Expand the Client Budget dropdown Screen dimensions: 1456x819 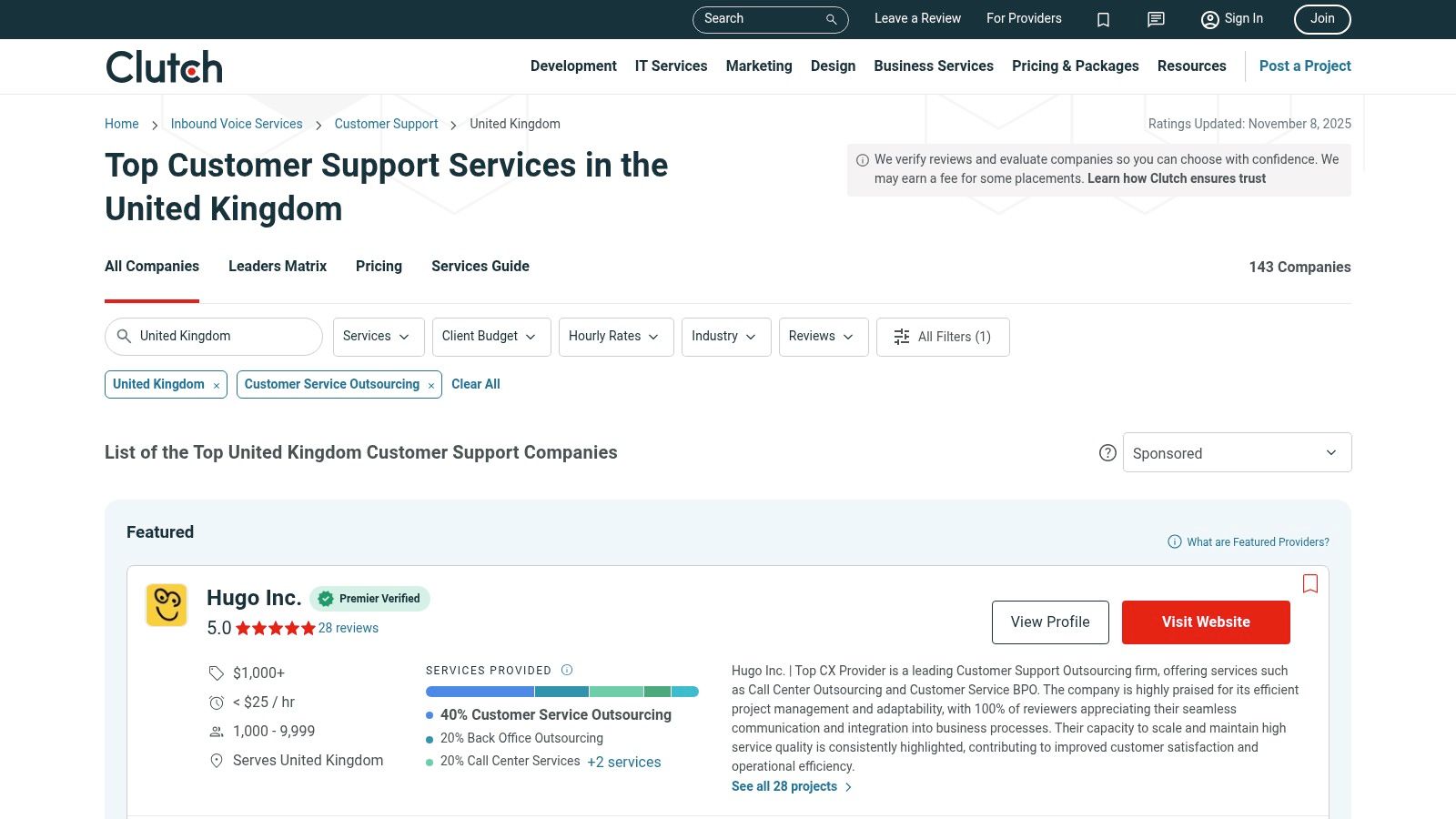491,337
